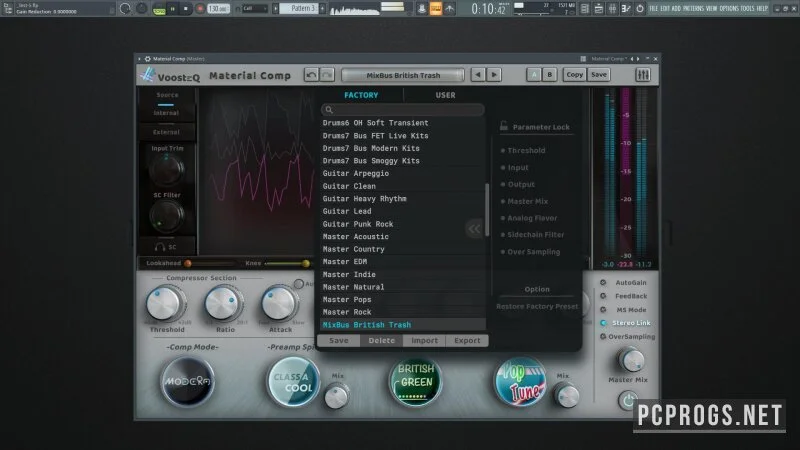800x450 pixels.
Task: Click the preset list scrollbar
Action: coord(487,210)
